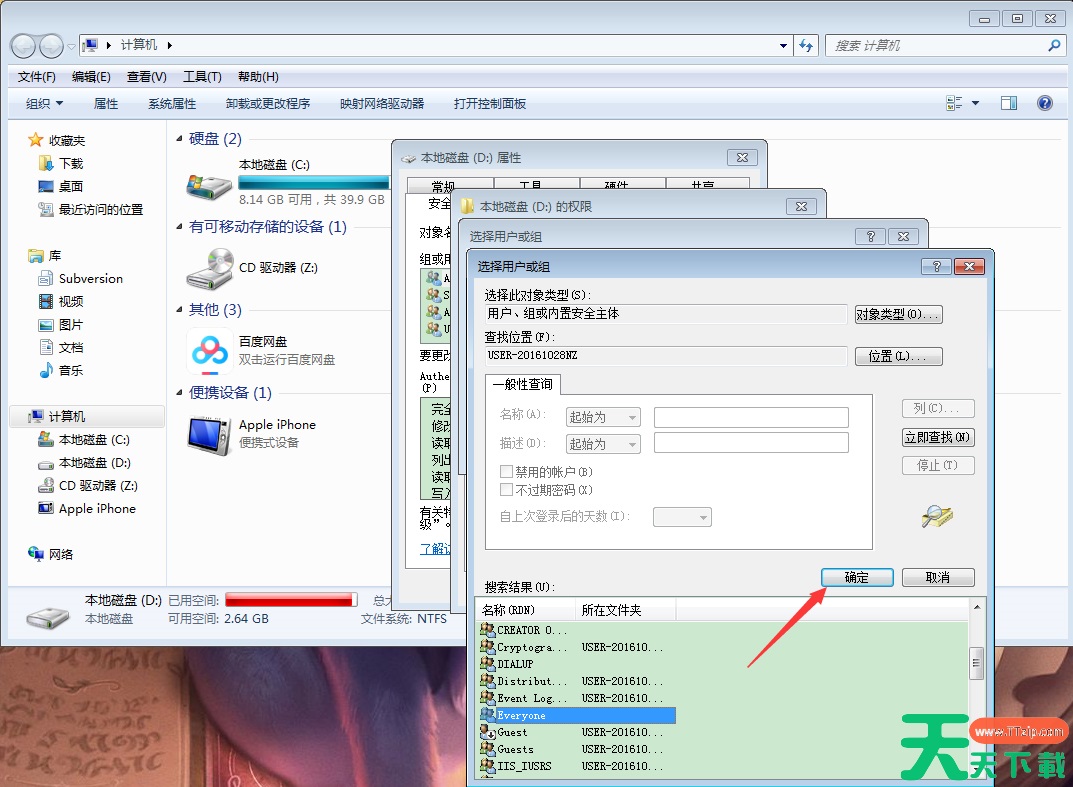Click the change view icon
Screen dimensions: 1073x787
[x=954, y=103]
